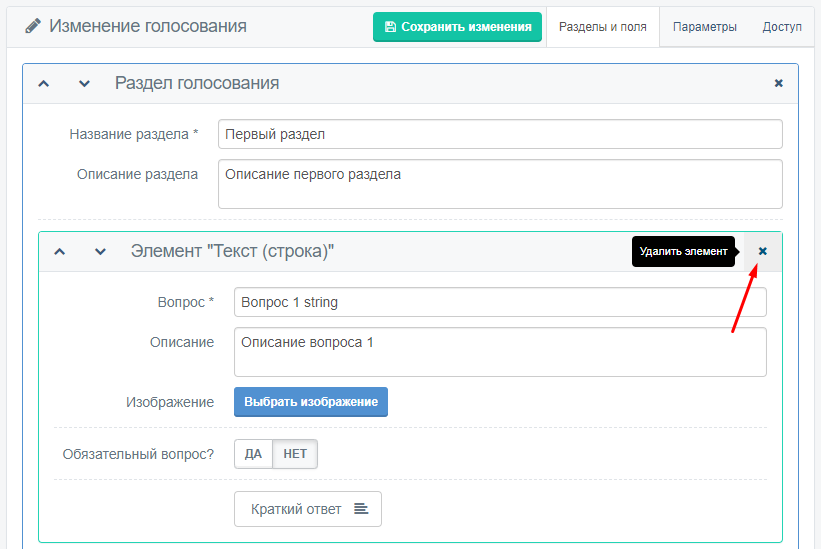Click the 'Раздел голосования' section heading
The image size is (821, 549).
click(197, 83)
